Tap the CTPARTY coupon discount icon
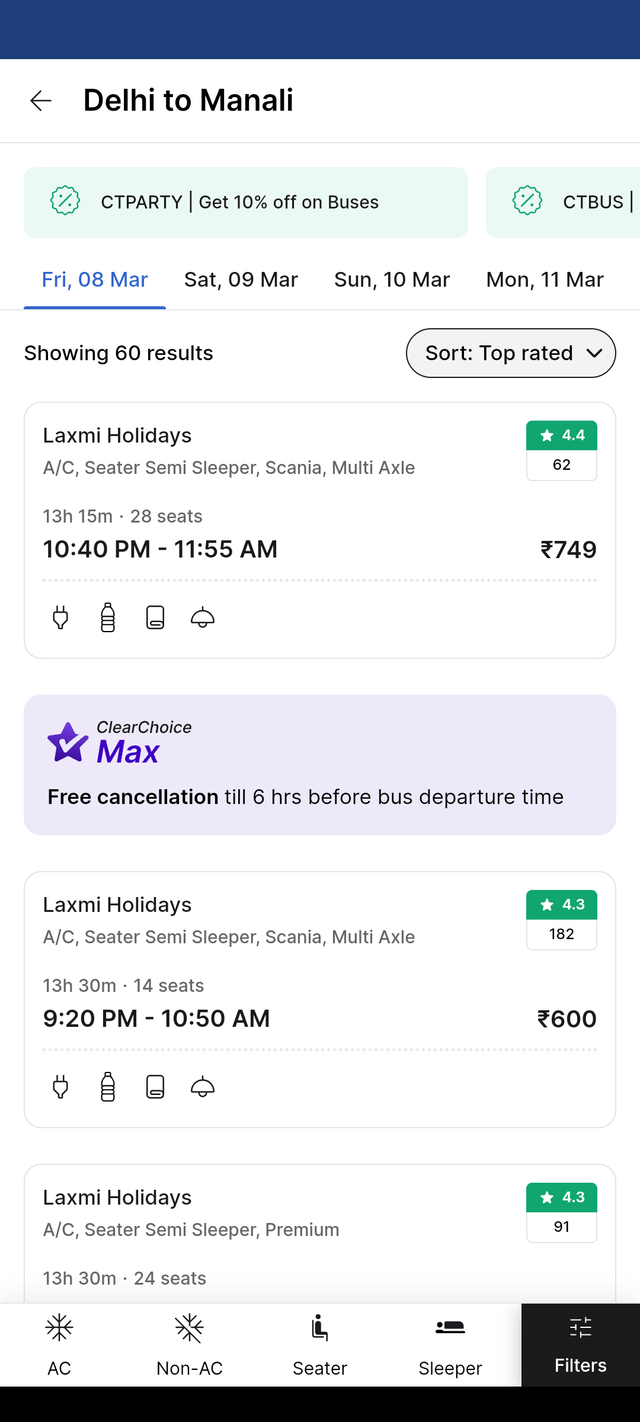The image size is (640, 1422). pos(65,202)
